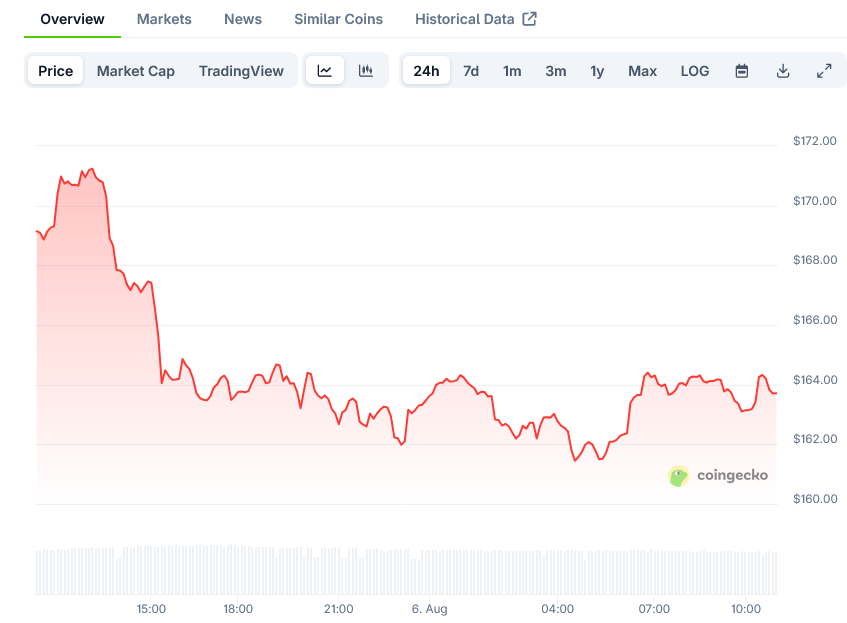847x623 pixels.
Task: Click the $172.00 axis label
Action: 815,141
